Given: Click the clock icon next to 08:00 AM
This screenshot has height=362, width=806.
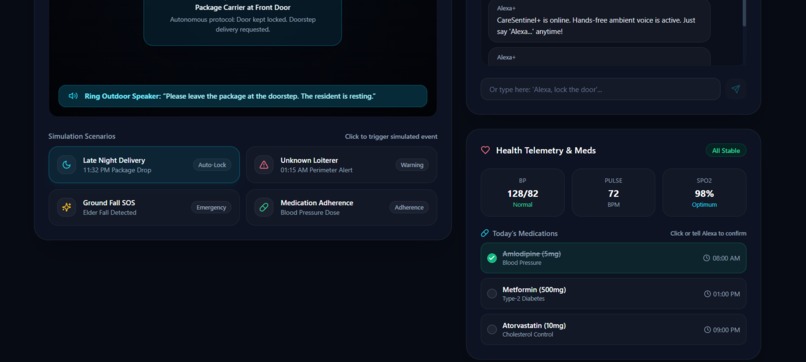Looking at the screenshot, I should point(706,258).
